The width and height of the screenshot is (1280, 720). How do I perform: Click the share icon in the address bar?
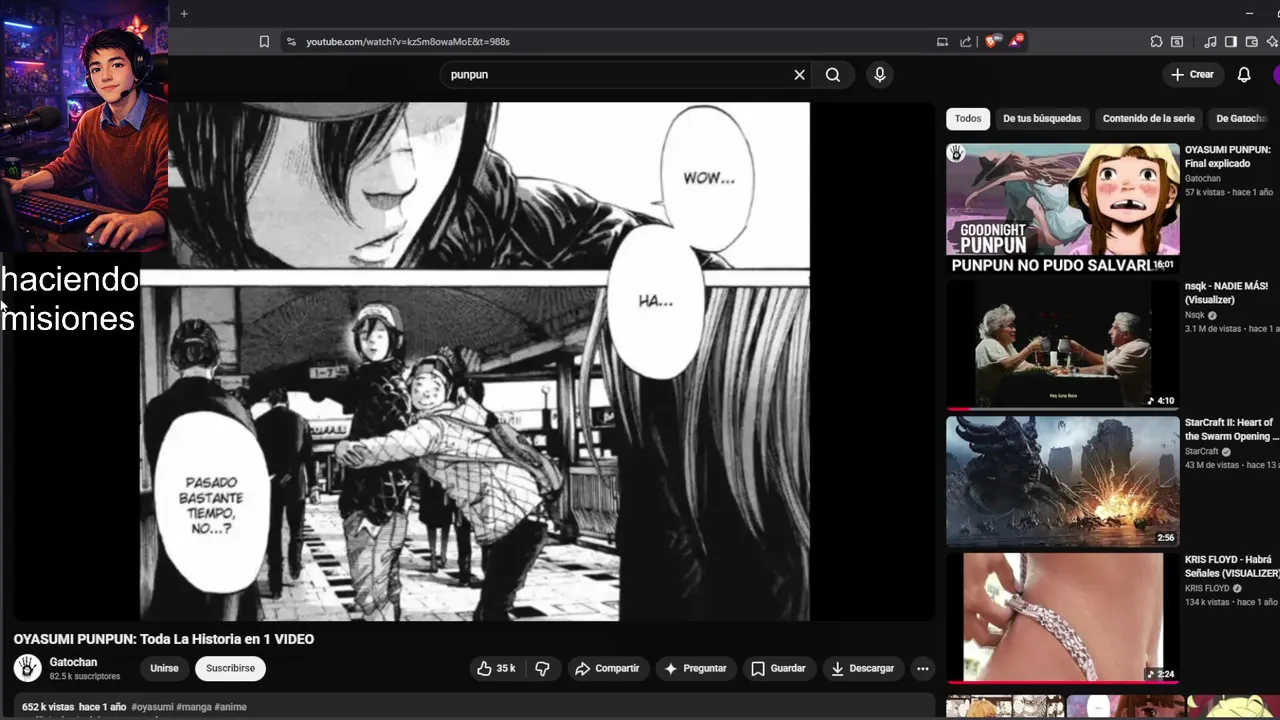(x=966, y=42)
